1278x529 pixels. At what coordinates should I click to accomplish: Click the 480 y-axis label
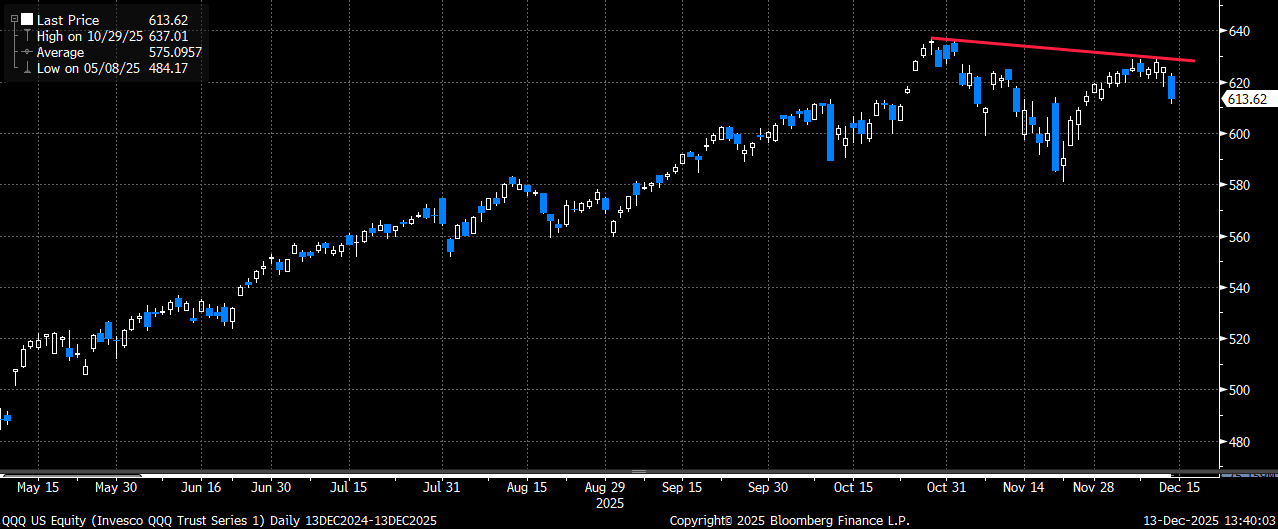click(1240, 442)
